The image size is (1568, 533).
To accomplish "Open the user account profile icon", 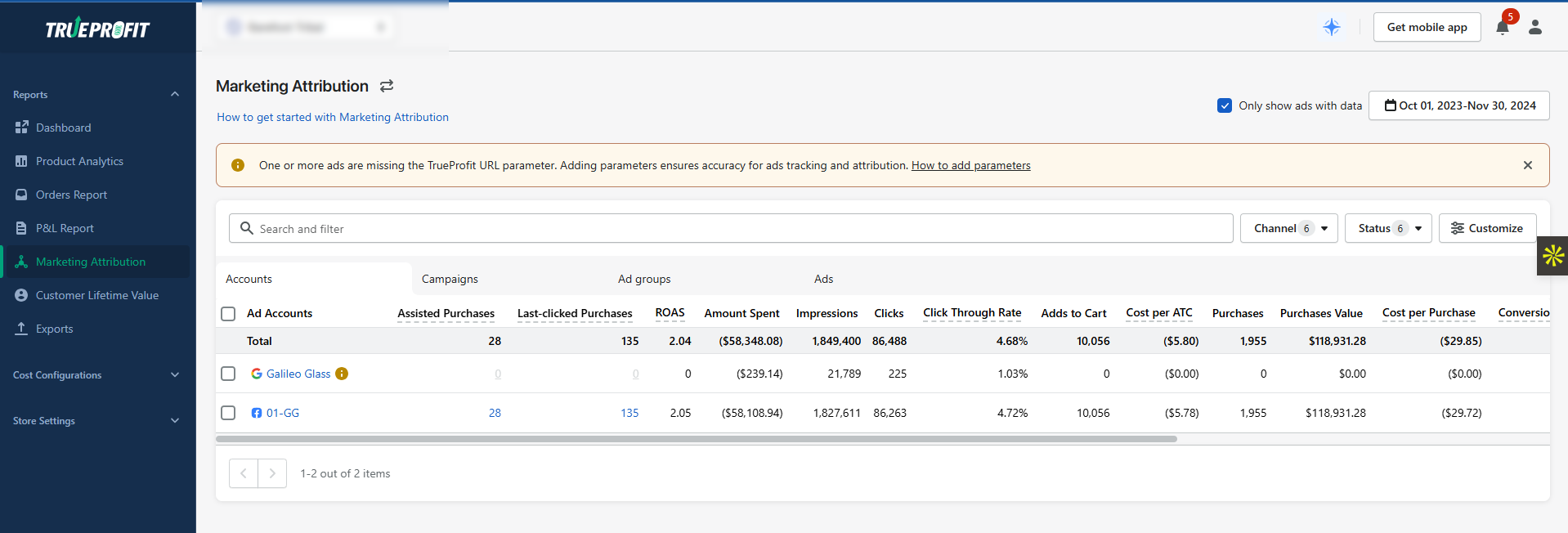I will [1535, 27].
